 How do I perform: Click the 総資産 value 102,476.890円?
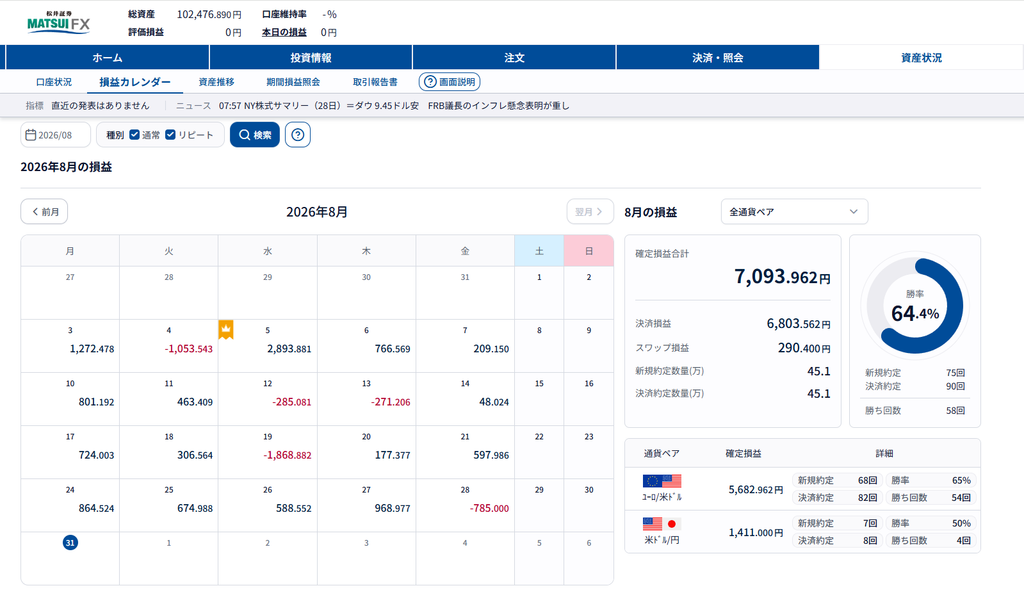(209, 14)
